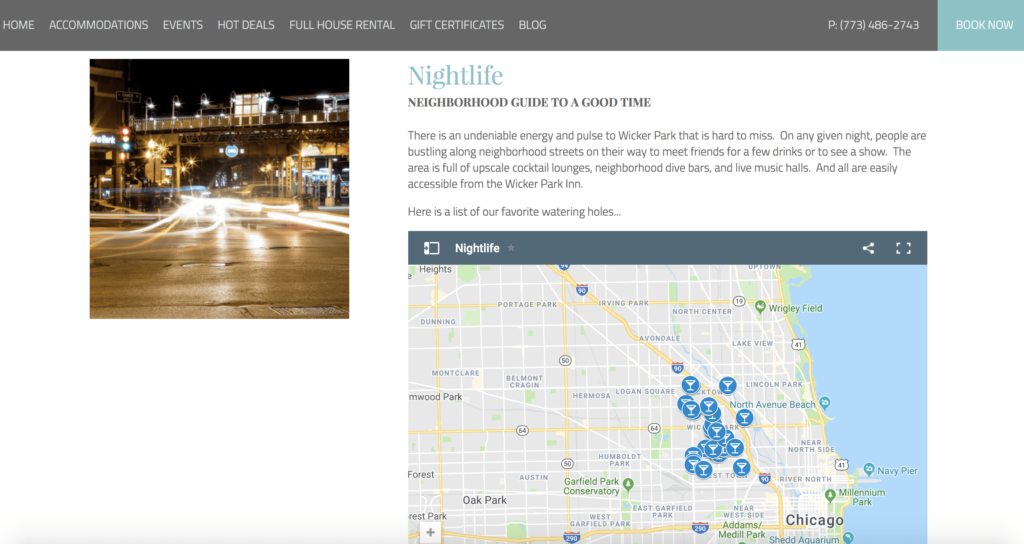Open the ACCOMMODATIONS menu item
The width and height of the screenshot is (1024, 544).
pos(99,25)
